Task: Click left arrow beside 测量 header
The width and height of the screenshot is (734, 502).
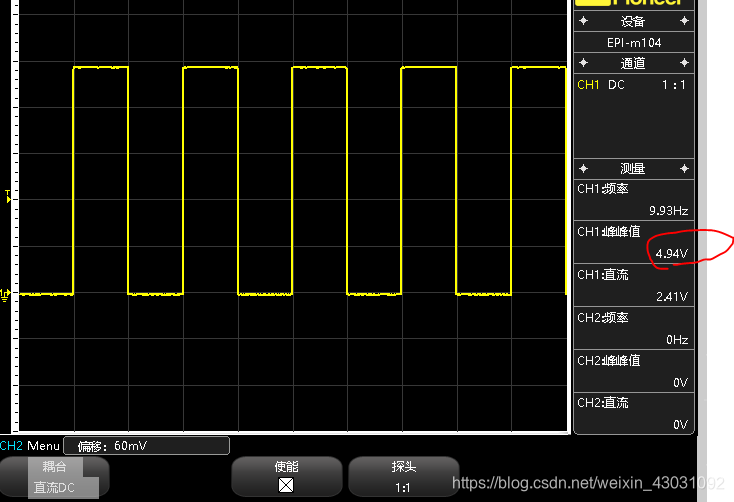Action: [x=583, y=169]
